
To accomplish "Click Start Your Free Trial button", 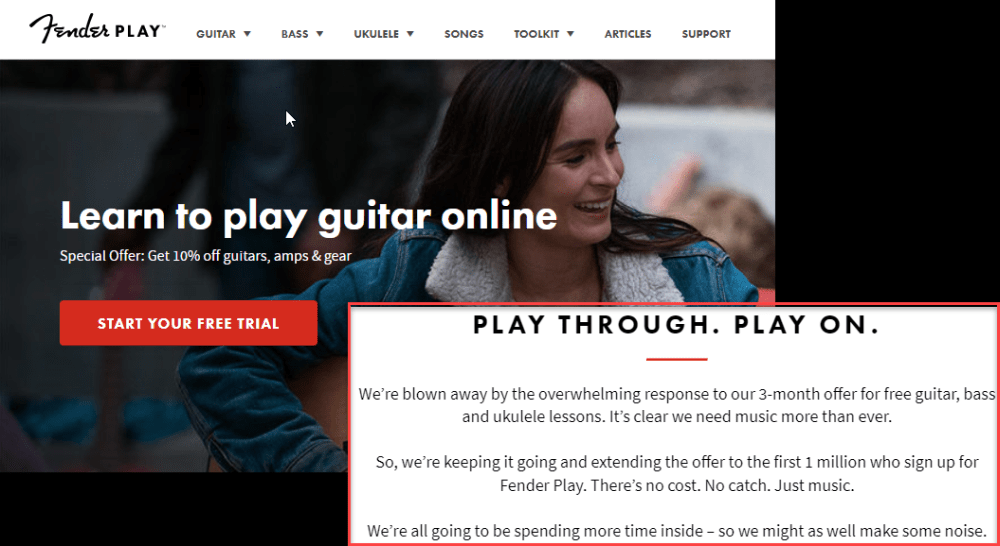I will (188, 323).
